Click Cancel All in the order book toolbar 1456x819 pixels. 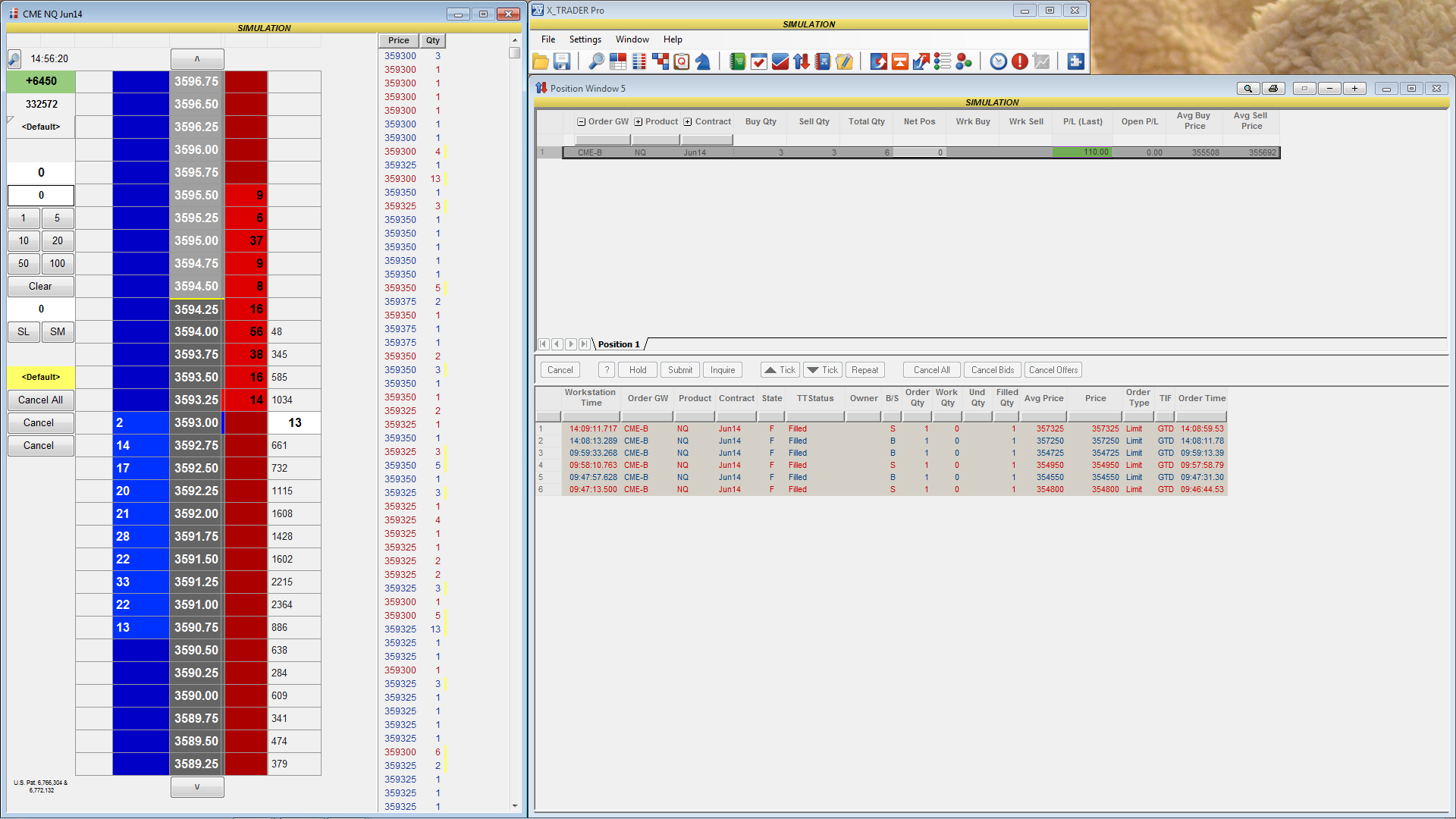[932, 370]
